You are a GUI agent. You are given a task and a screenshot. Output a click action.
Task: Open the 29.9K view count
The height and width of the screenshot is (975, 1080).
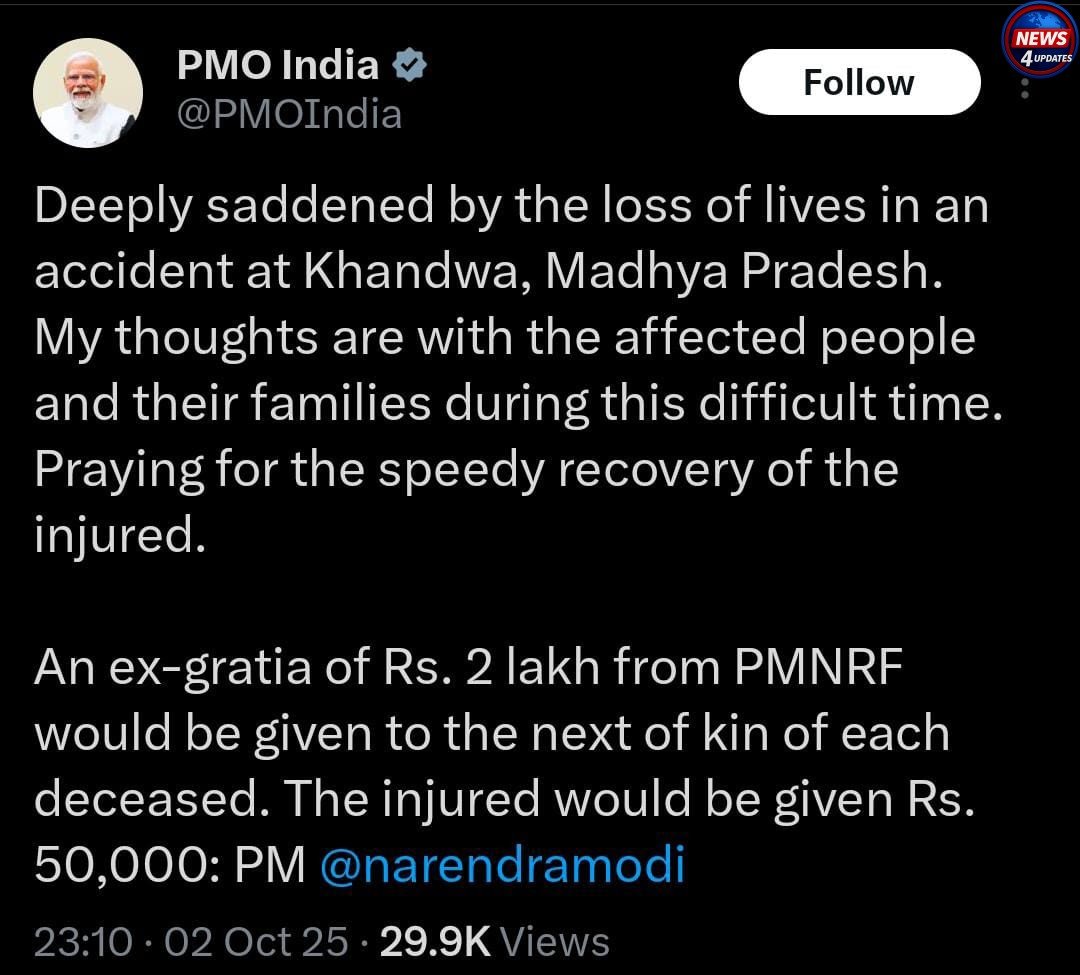pyautogui.click(x=434, y=942)
